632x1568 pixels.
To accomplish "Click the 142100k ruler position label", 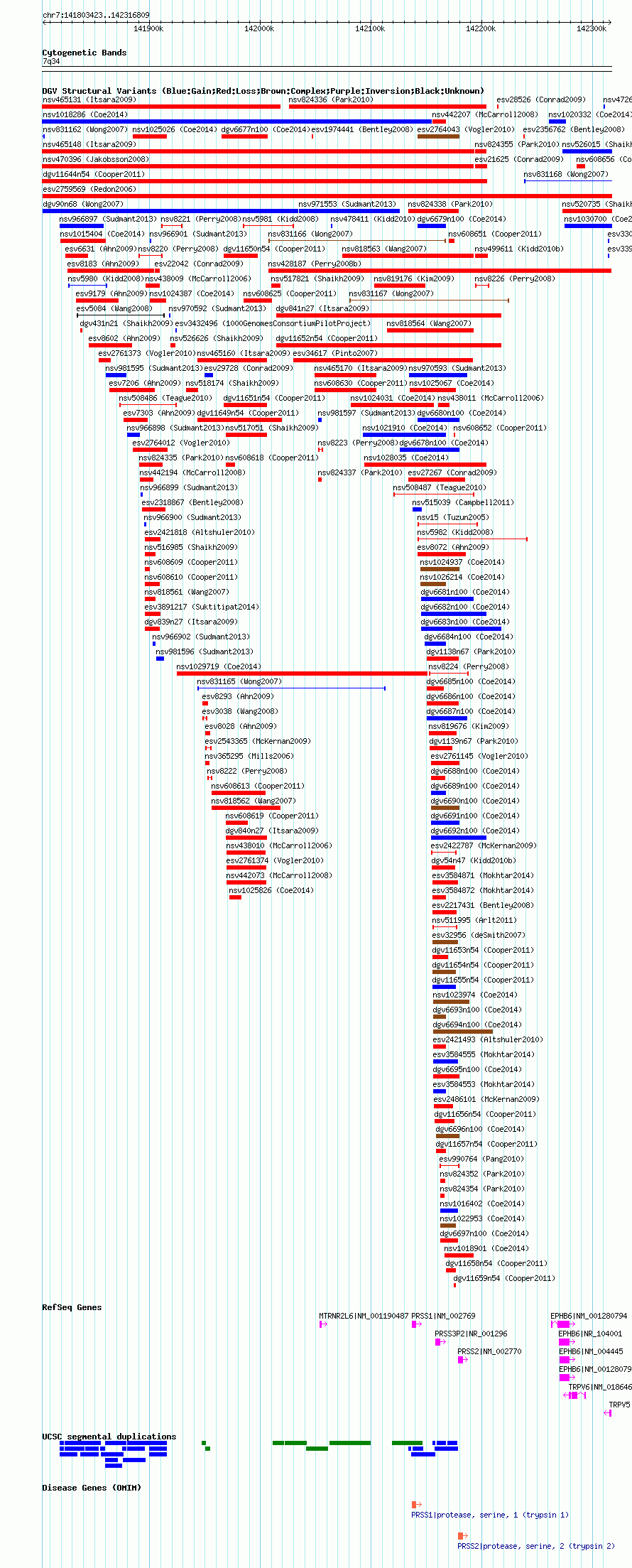I will [x=370, y=28].
